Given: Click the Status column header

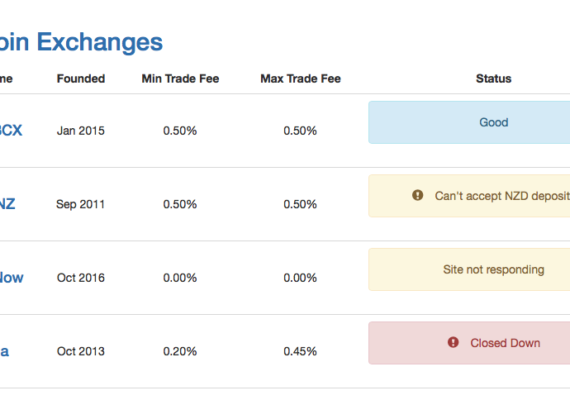Looking at the screenshot, I should 494,79.
